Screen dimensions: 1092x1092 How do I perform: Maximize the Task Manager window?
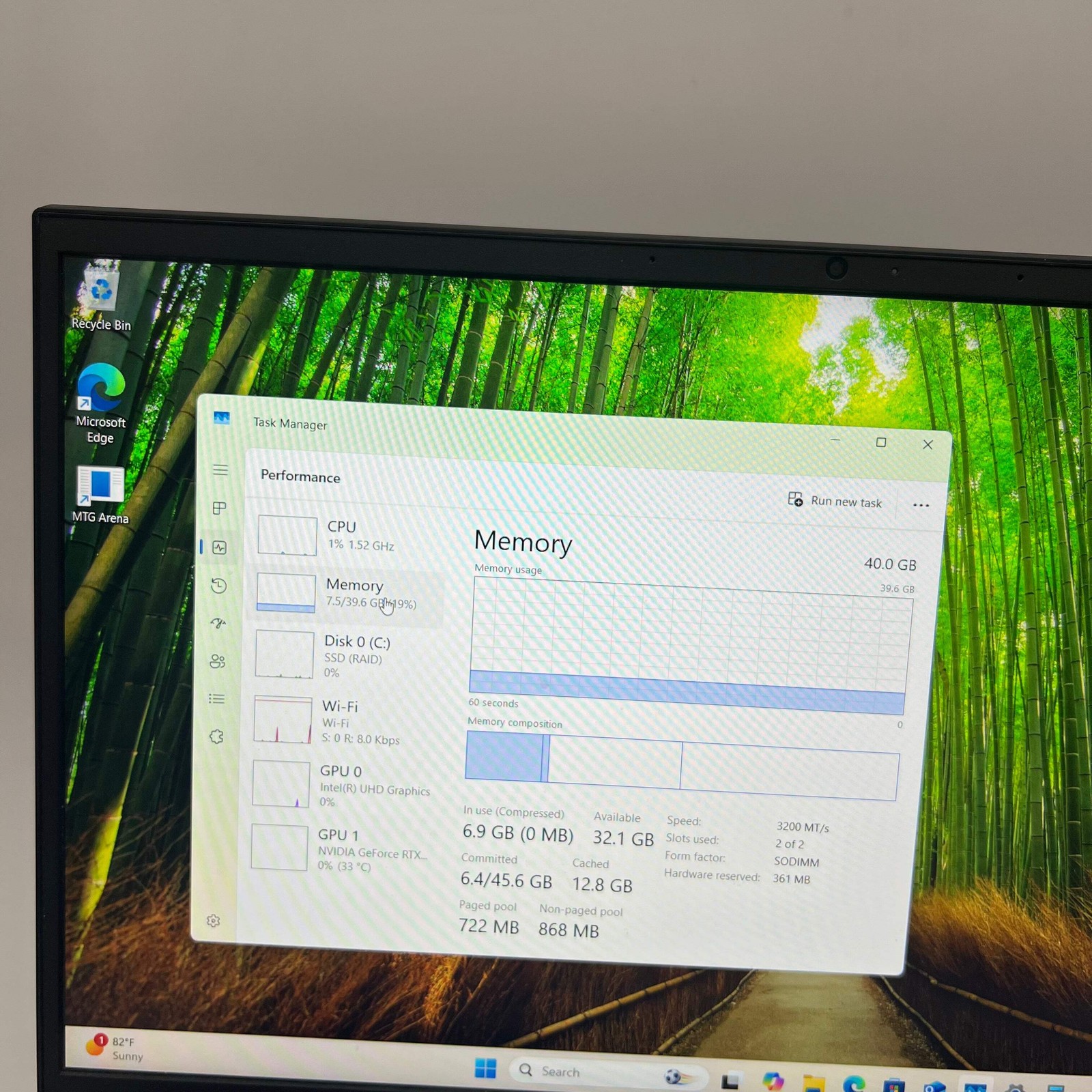[x=881, y=442]
